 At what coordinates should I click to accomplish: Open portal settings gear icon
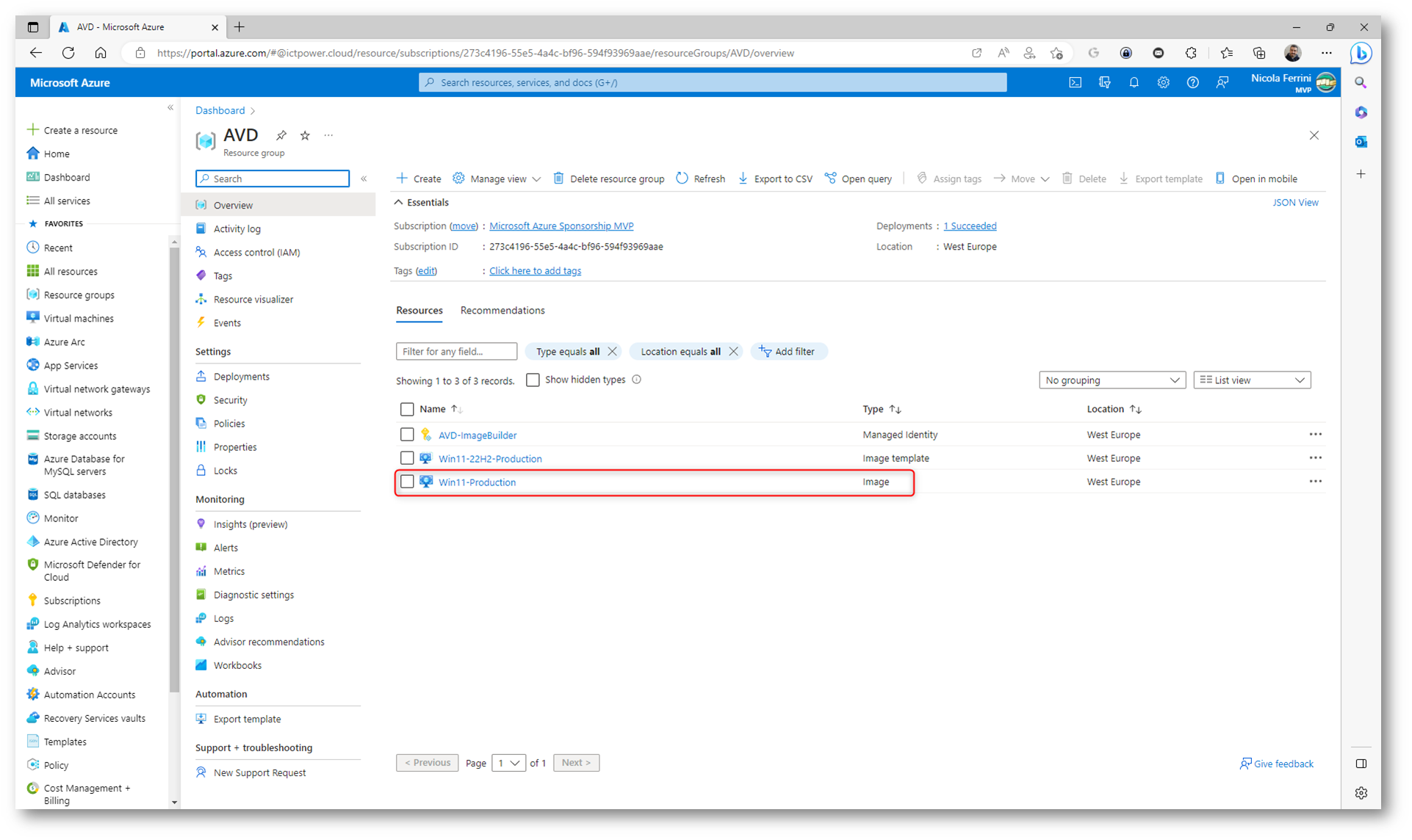point(1163,83)
